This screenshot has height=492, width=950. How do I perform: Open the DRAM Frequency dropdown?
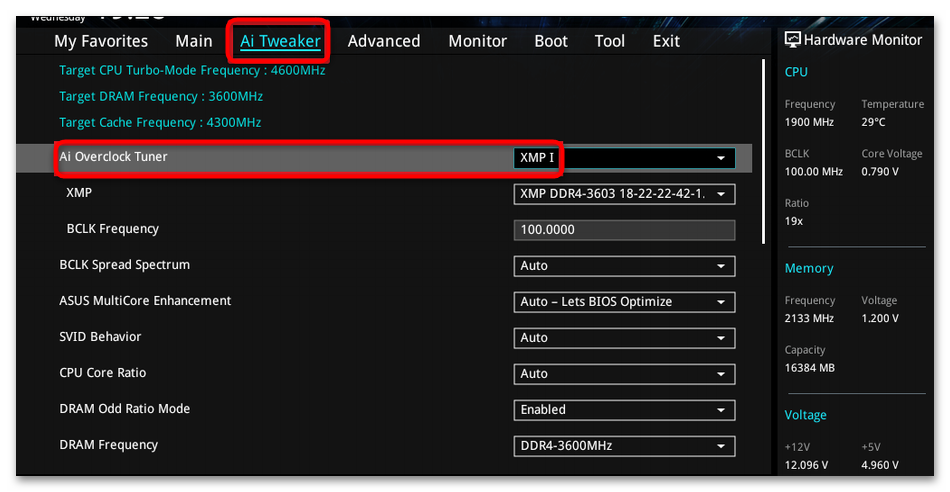pyautogui.click(x=624, y=446)
